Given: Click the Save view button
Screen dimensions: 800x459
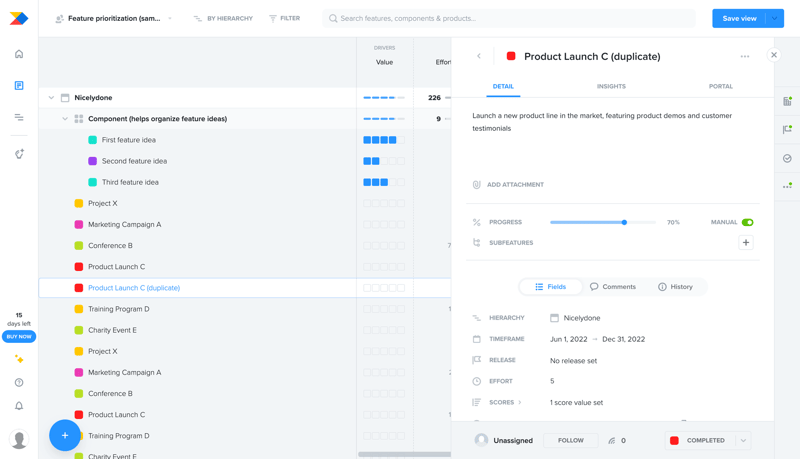Looking at the screenshot, I should pos(739,18).
